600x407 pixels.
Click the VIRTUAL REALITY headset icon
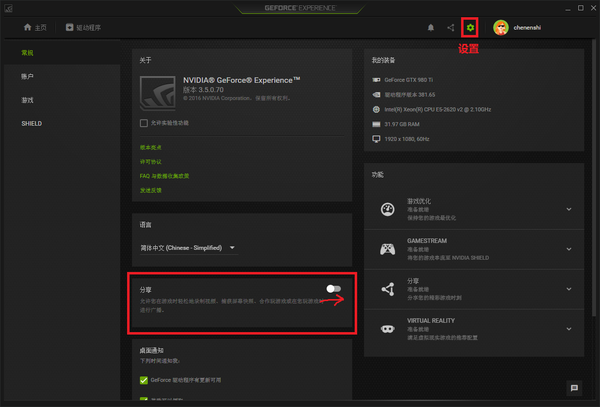388,329
